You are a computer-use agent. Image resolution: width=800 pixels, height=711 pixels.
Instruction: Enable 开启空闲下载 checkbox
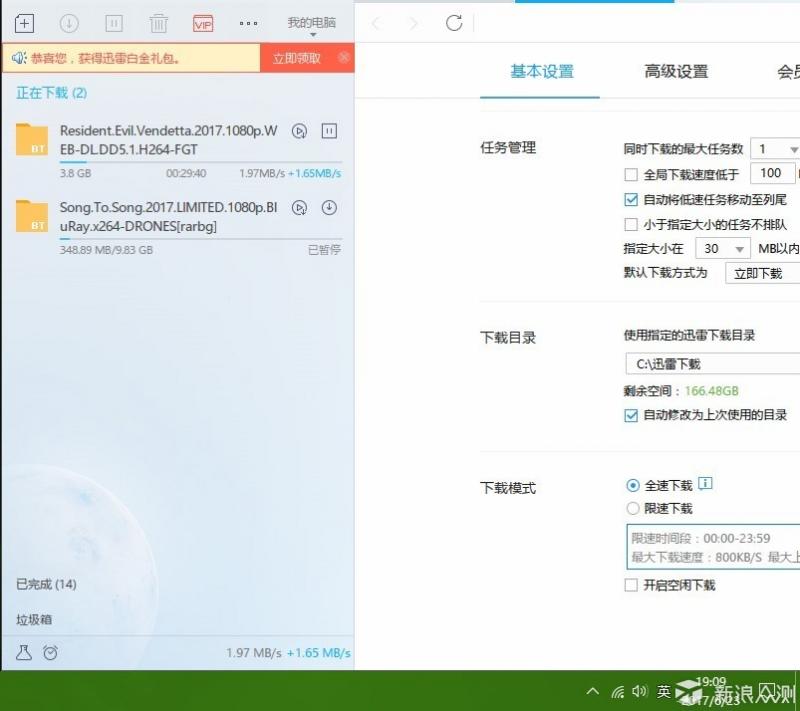click(631, 585)
